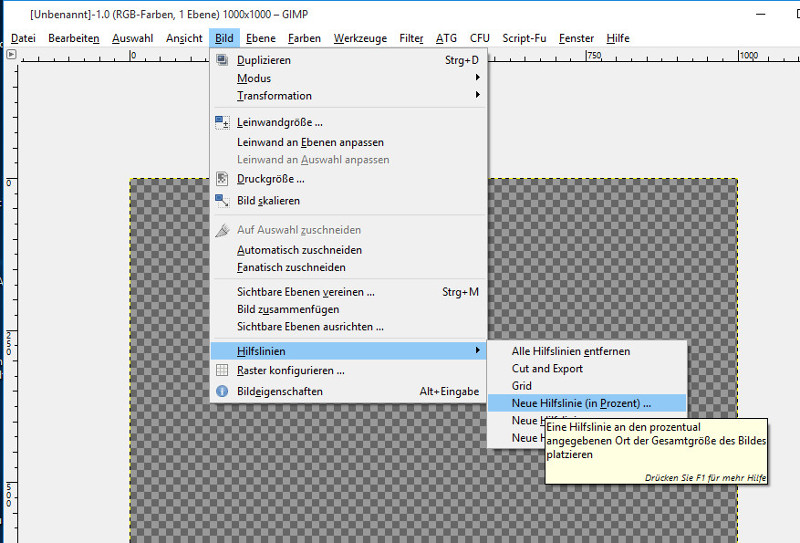Click the Duplizieren icon in Bild menu
Viewport: 800px width, 543px height.
click(x=222, y=60)
